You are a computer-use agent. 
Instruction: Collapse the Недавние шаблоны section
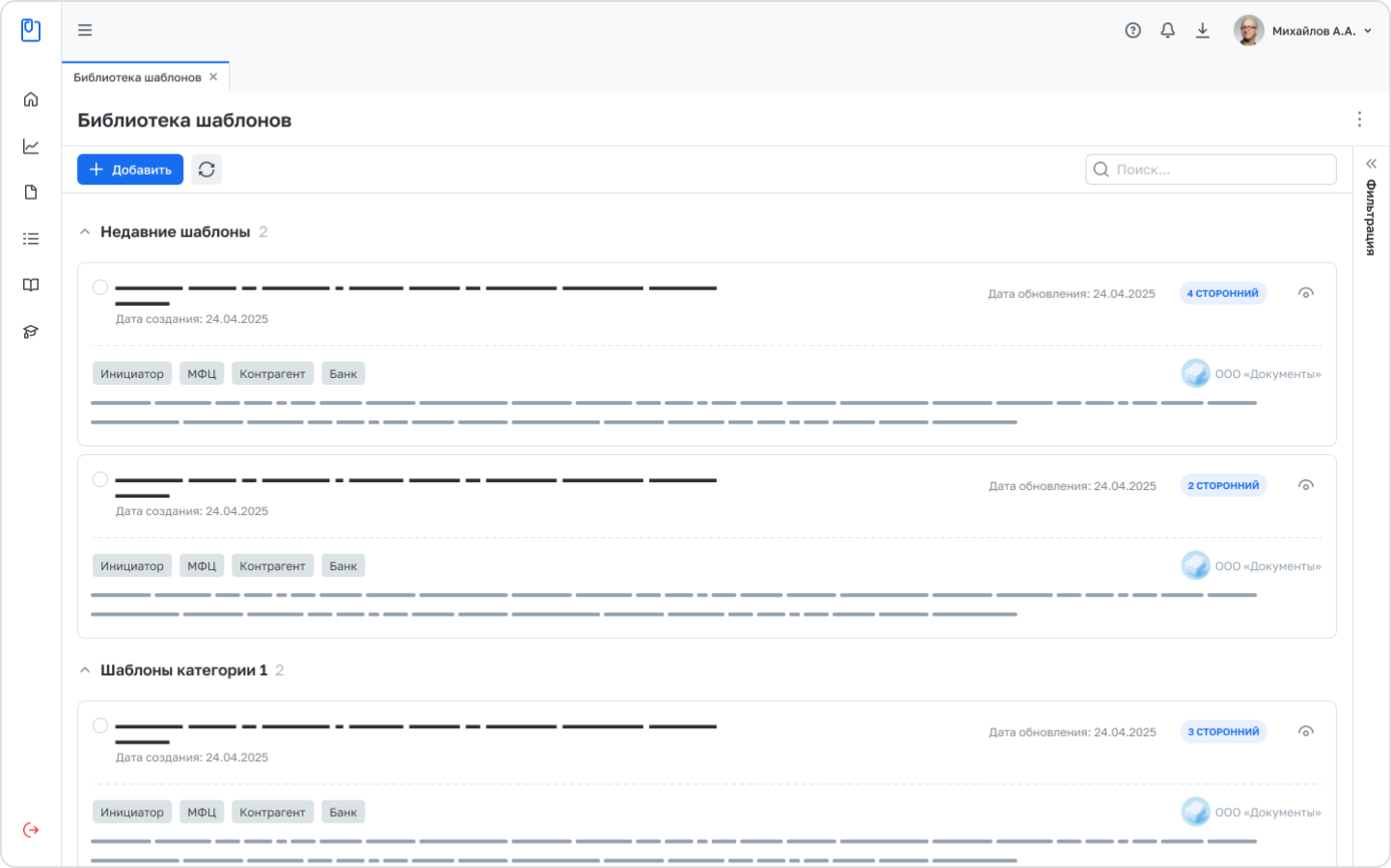pyautogui.click(x=85, y=231)
